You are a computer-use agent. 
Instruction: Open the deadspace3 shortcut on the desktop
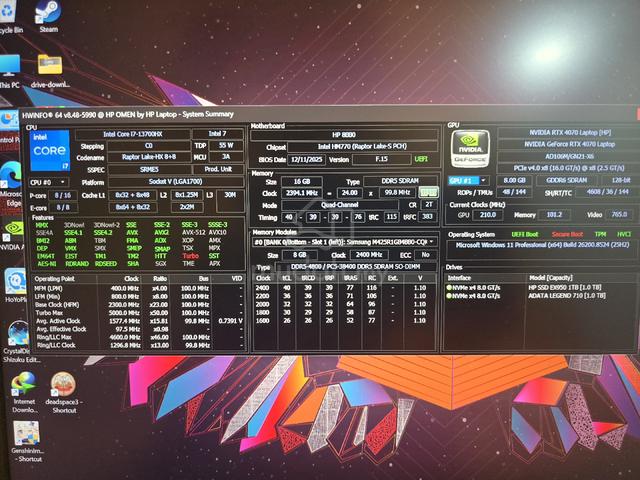pos(64,392)
